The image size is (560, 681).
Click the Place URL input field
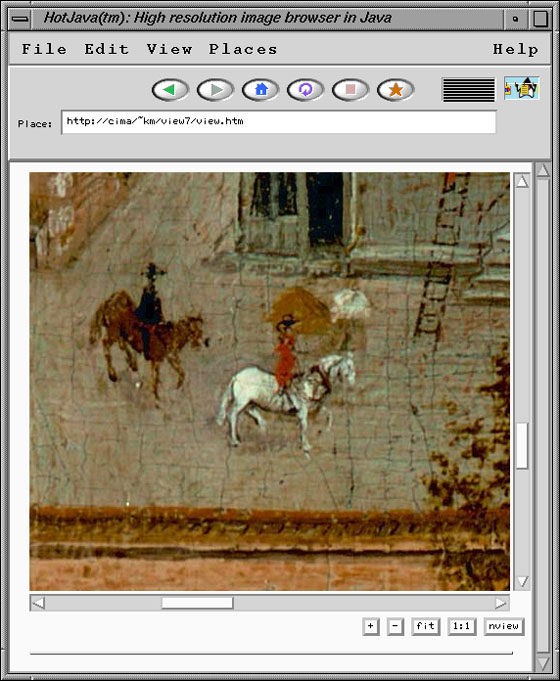(x=278, y=122)
